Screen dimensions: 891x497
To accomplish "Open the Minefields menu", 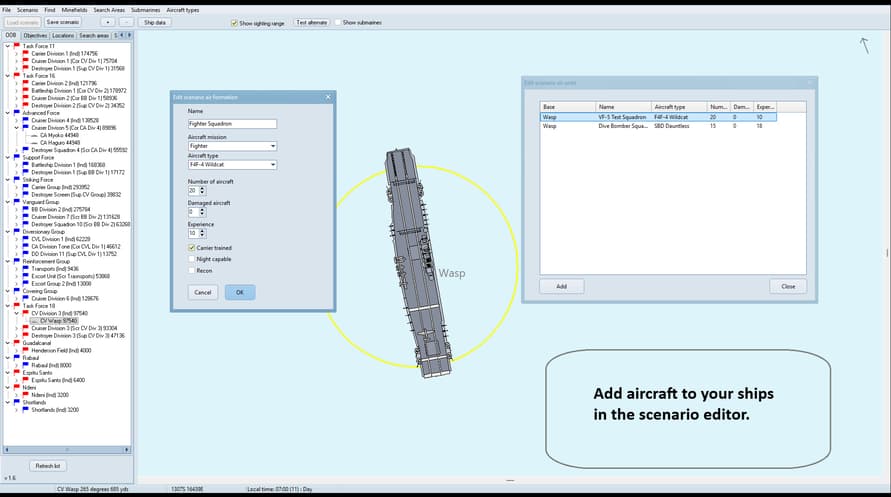I will pos(75,9).
